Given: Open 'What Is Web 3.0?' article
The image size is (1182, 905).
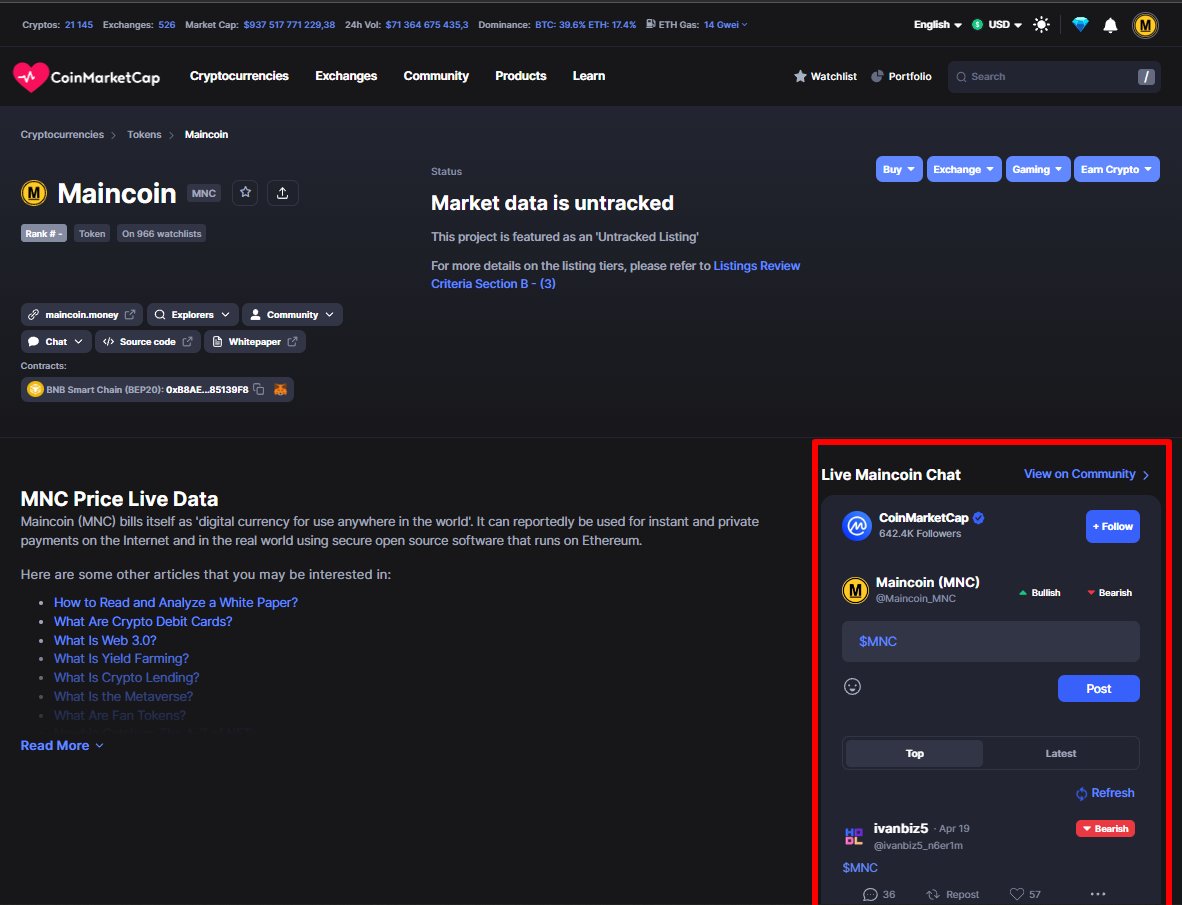Looking at the screenshot, I should [106, 641].
